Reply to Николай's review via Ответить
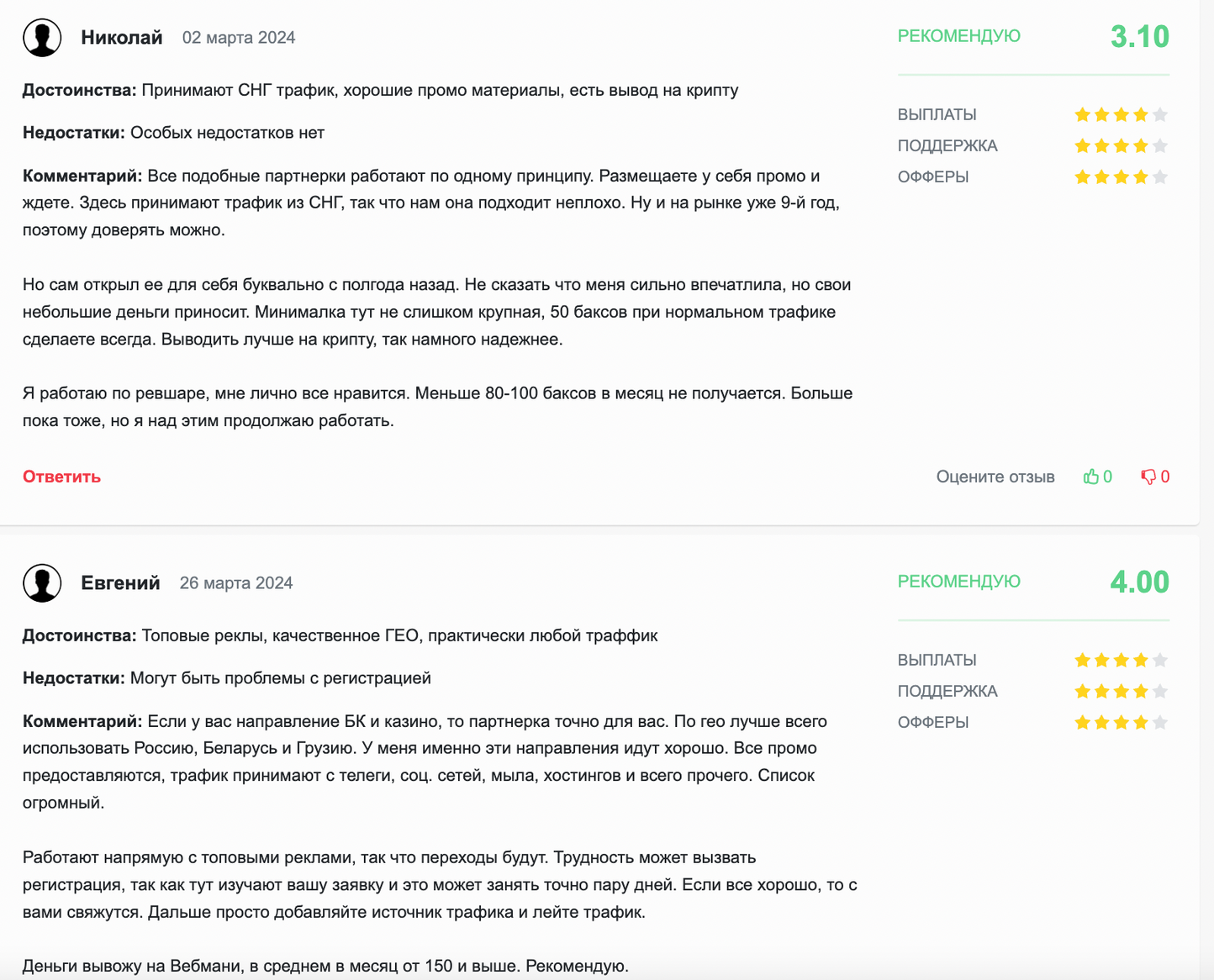The image size is (1214, 980). pos(61,477)
